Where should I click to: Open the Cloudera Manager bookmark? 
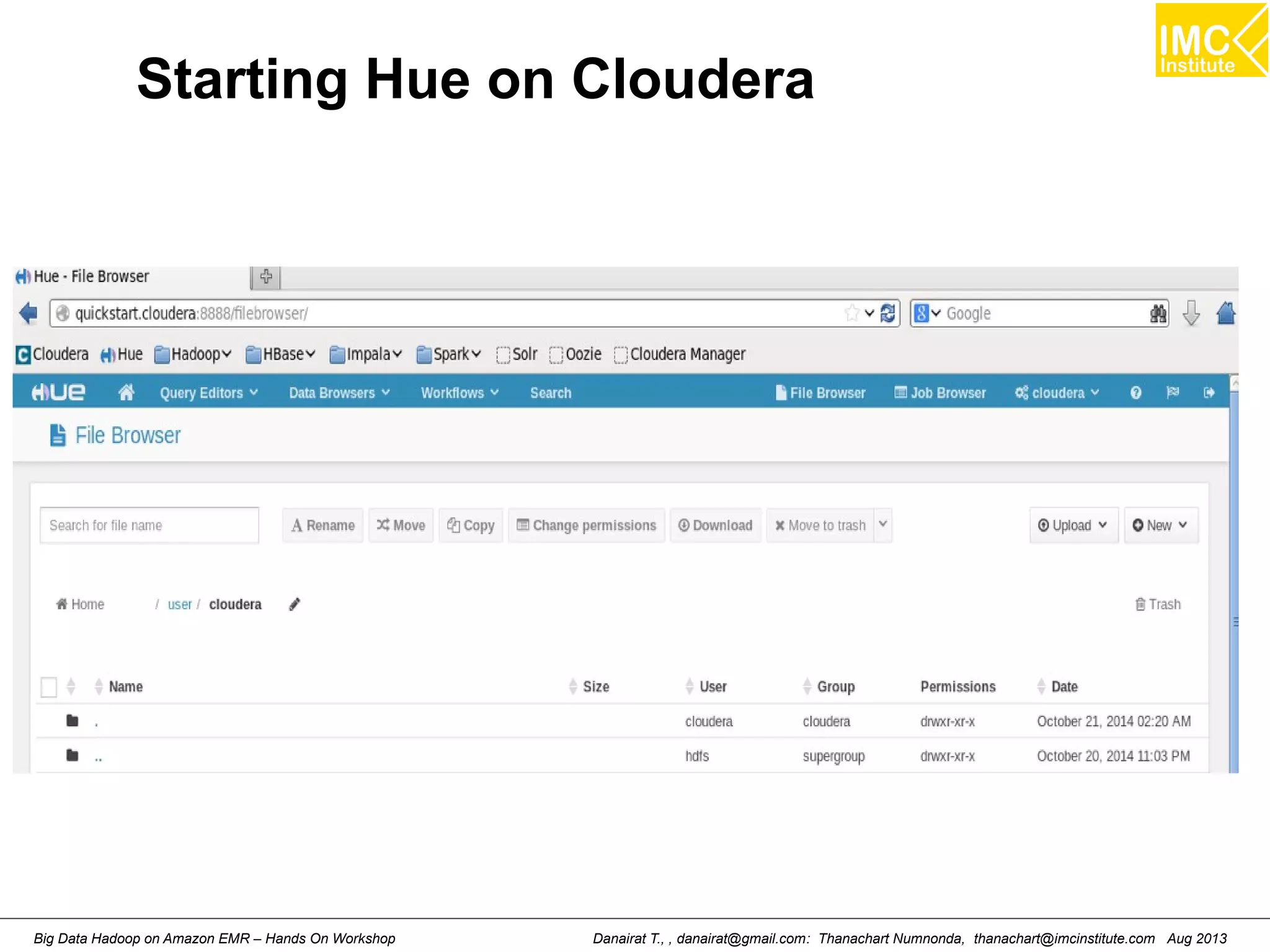point(680,355)
